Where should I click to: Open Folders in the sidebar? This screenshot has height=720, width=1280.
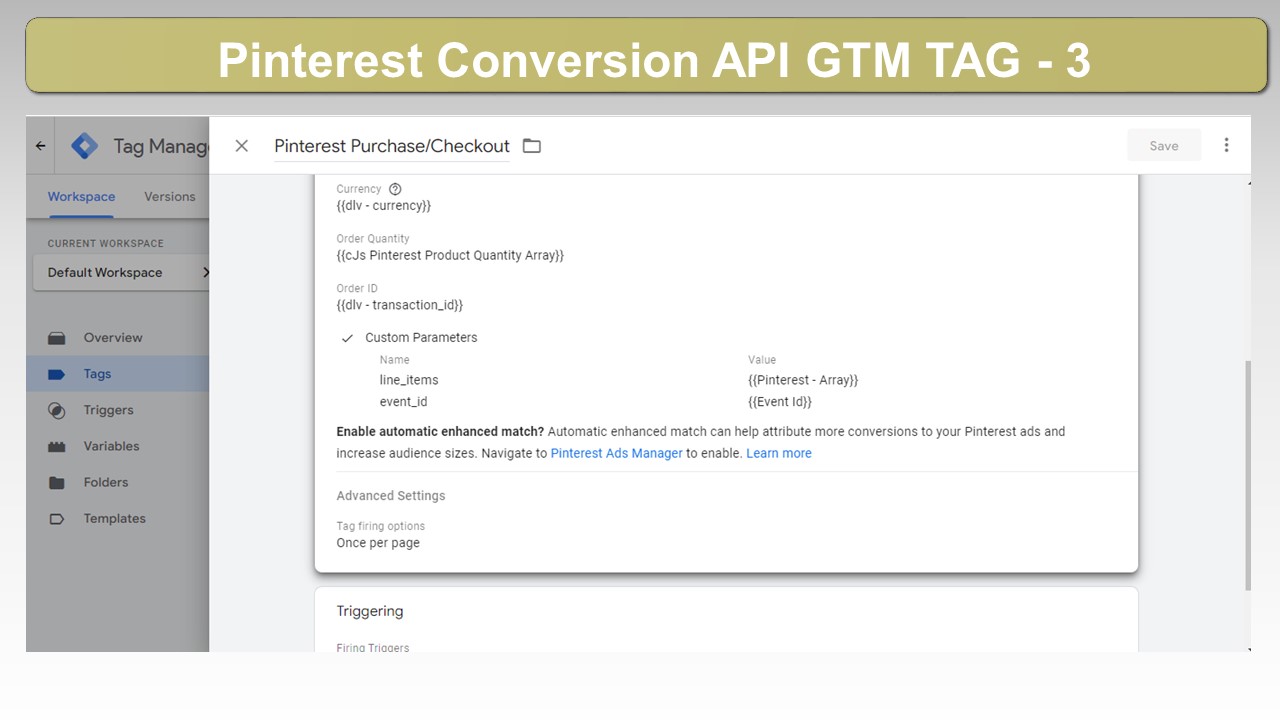pyautogui.click(x=106, y=482)
